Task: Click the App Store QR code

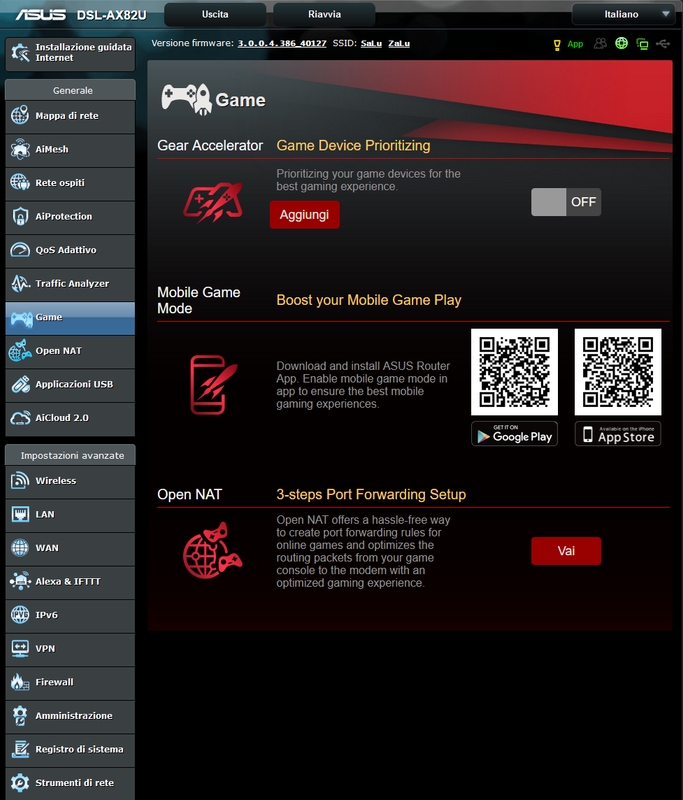Action: tap(618, 372)
